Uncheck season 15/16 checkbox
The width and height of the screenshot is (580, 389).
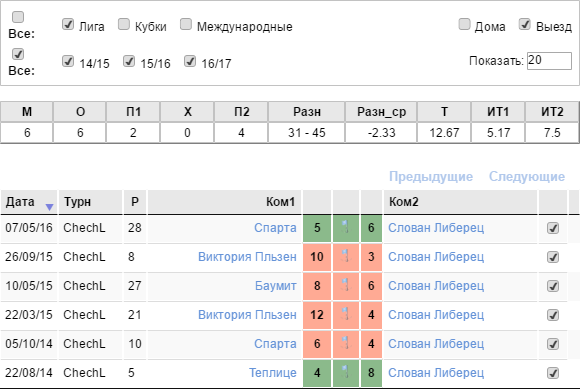coord(129,61)
